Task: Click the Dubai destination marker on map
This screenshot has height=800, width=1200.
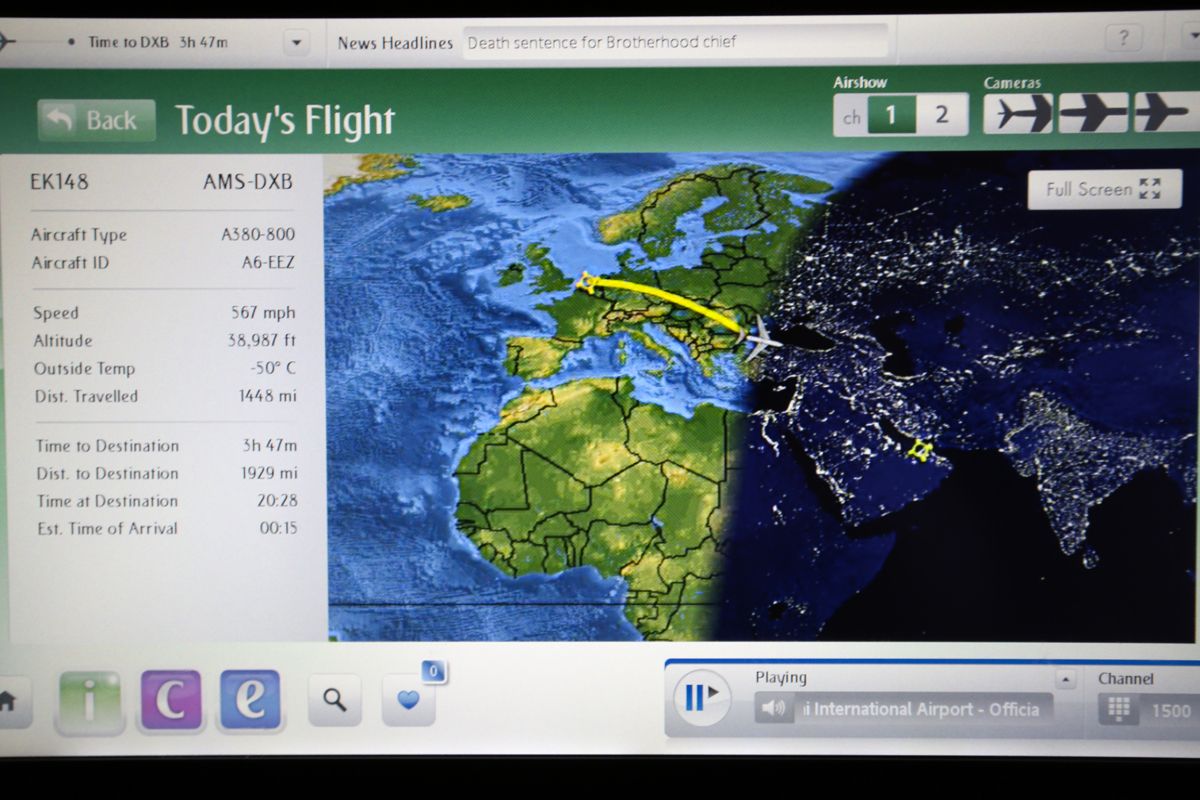Action: [920, 449]
